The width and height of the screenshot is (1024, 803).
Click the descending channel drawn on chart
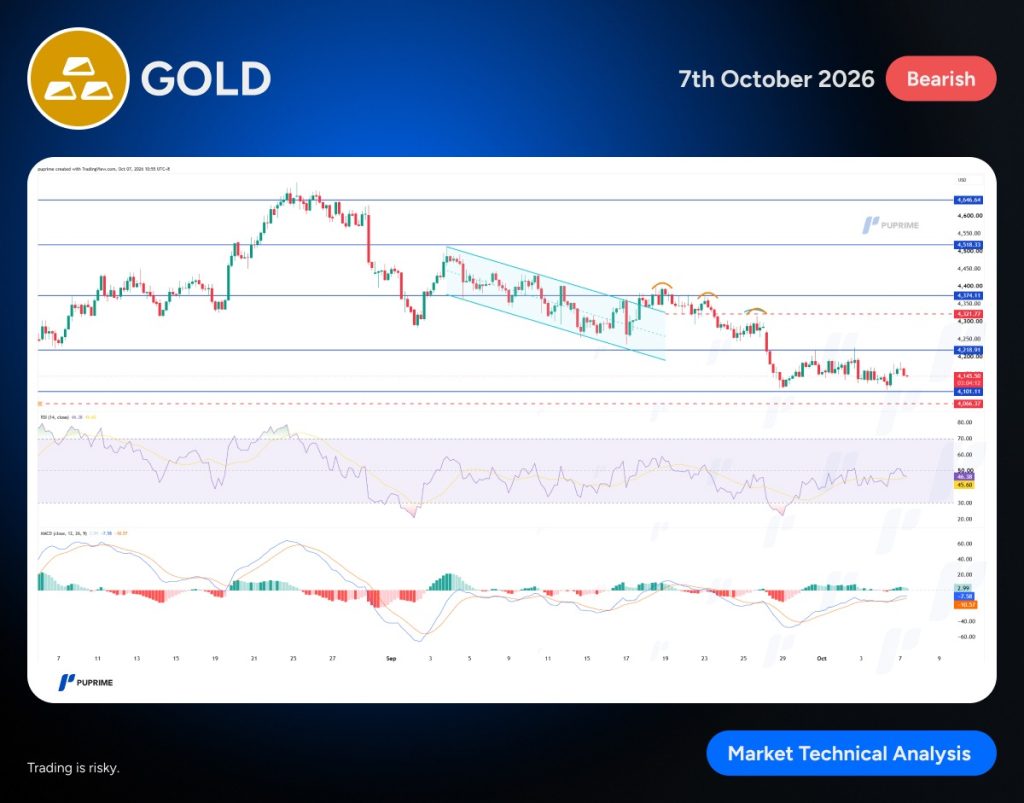pyautogui.click(x=555, y=304)
